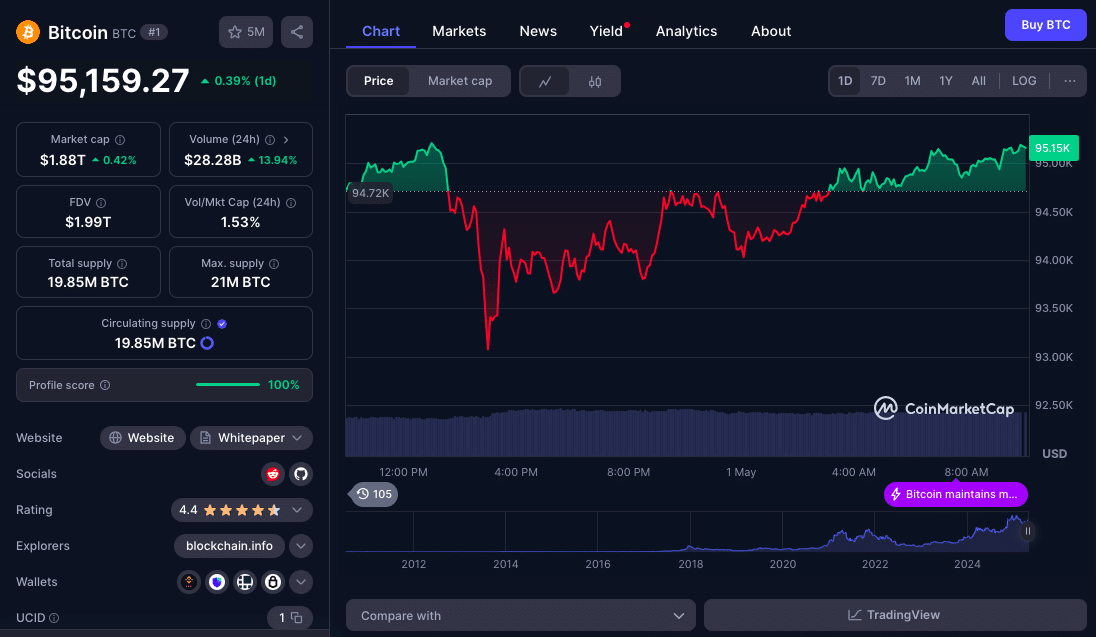Image resolution: width=1096 pixels, height=637 pixels.
Task: Open the hardware device wallet icon
Action: click(x=245, y=582)
